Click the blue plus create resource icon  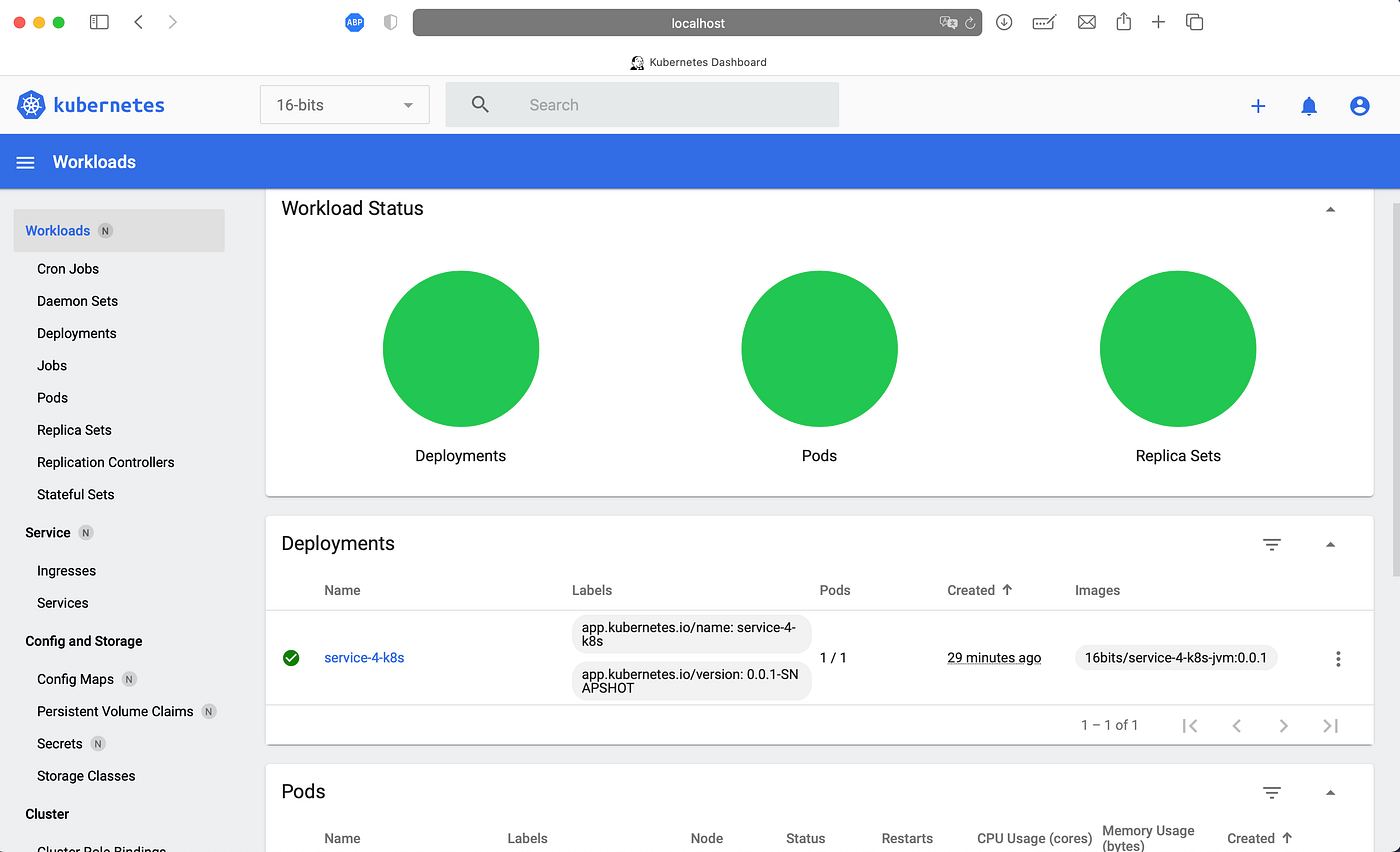(1258, 106)
